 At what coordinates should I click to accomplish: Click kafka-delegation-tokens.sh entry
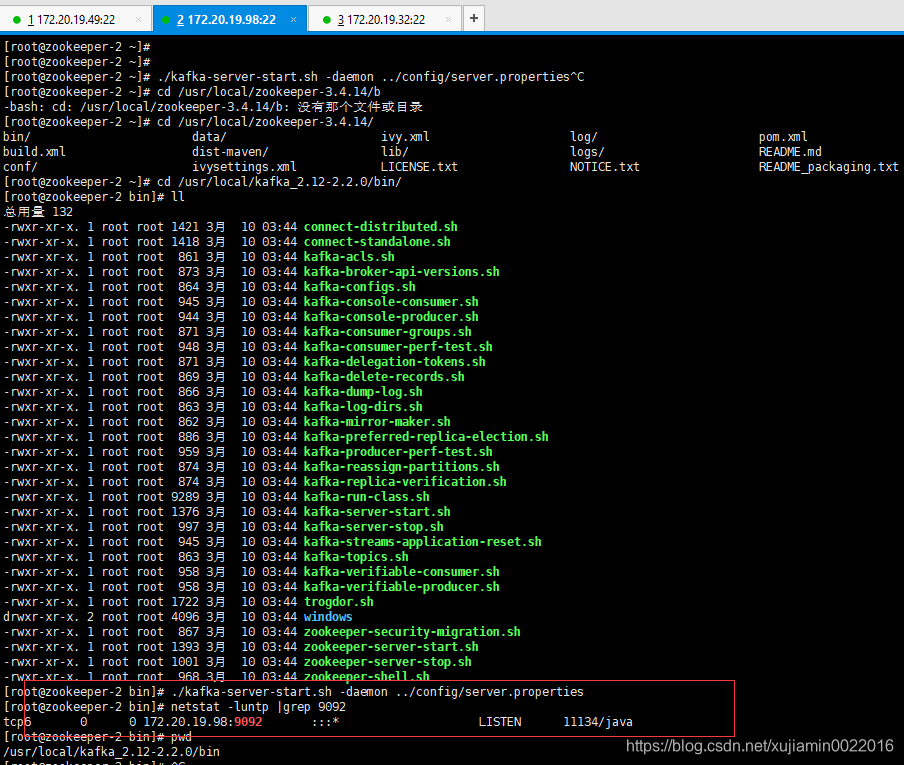click(x=395, y=361)
